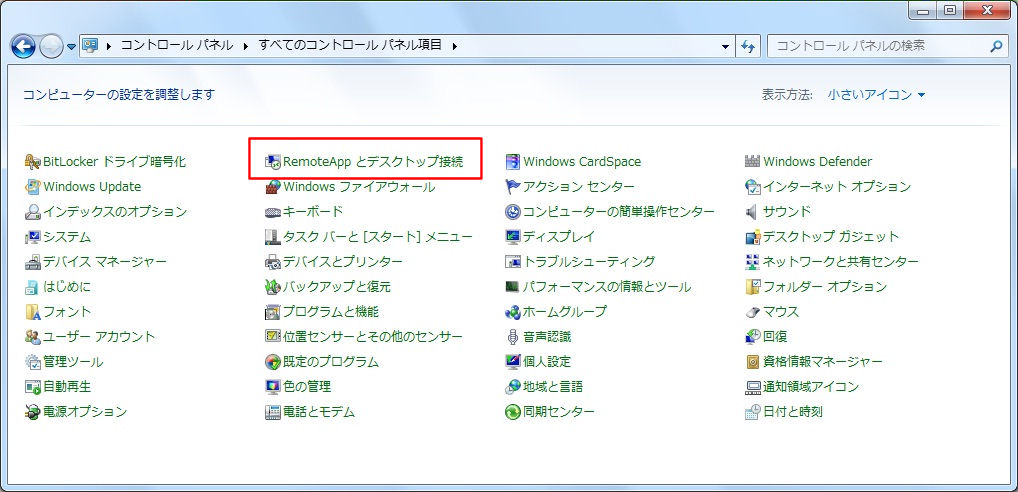Open the Windows ファイアウォール icon
This screenshot has height=492, width=1018.
point(273,187)
